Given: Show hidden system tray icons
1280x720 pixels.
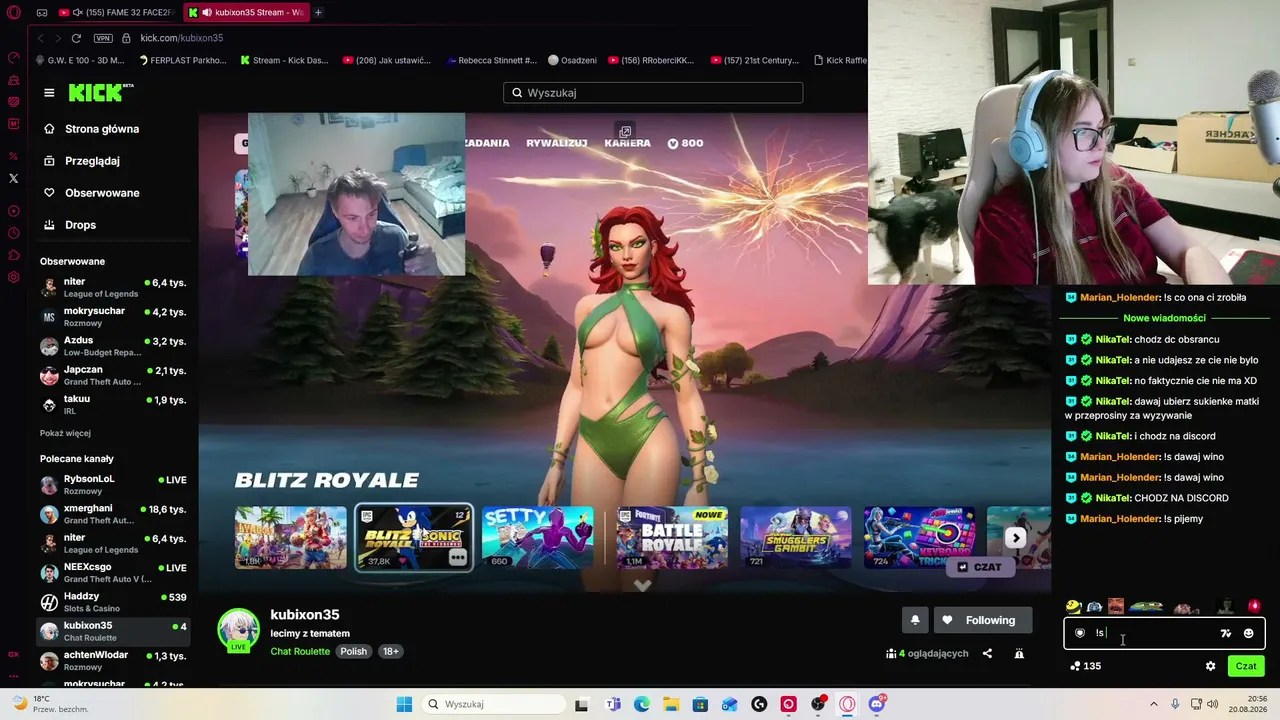Looking at the screenshot, I should (1153, 704).
